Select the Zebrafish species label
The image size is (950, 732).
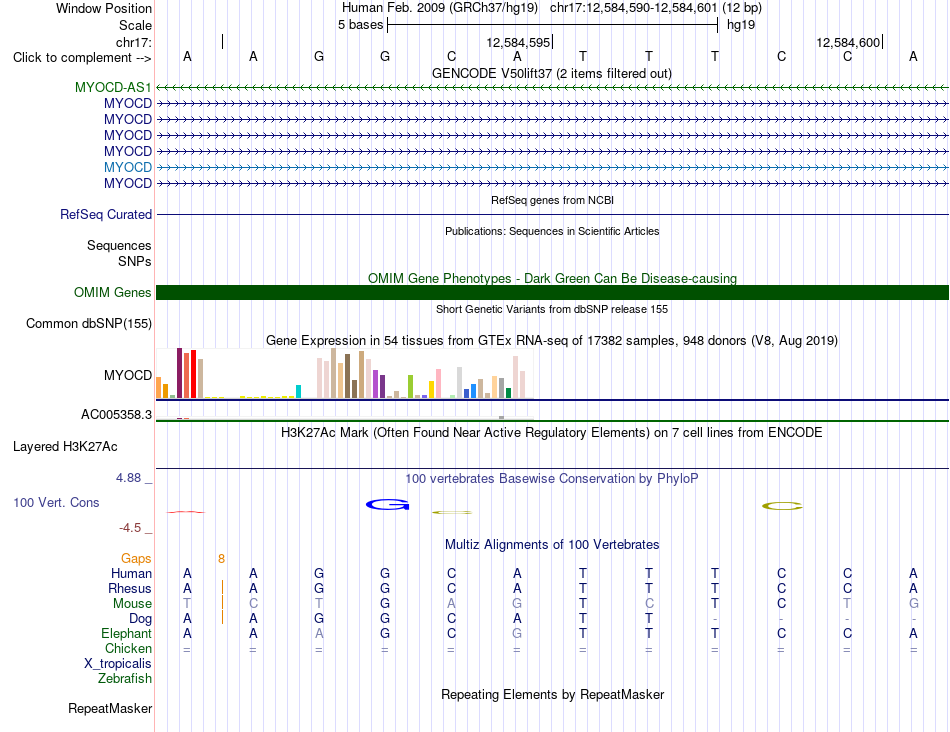[x=125, y=679]
